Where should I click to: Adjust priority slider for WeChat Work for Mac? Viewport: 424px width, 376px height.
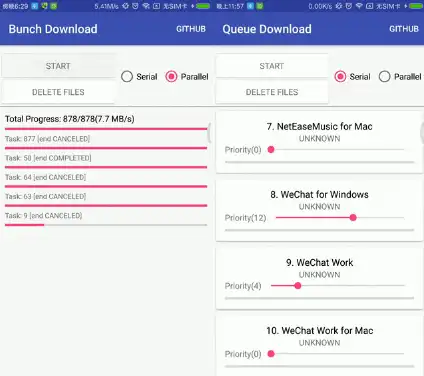[337, 354]
